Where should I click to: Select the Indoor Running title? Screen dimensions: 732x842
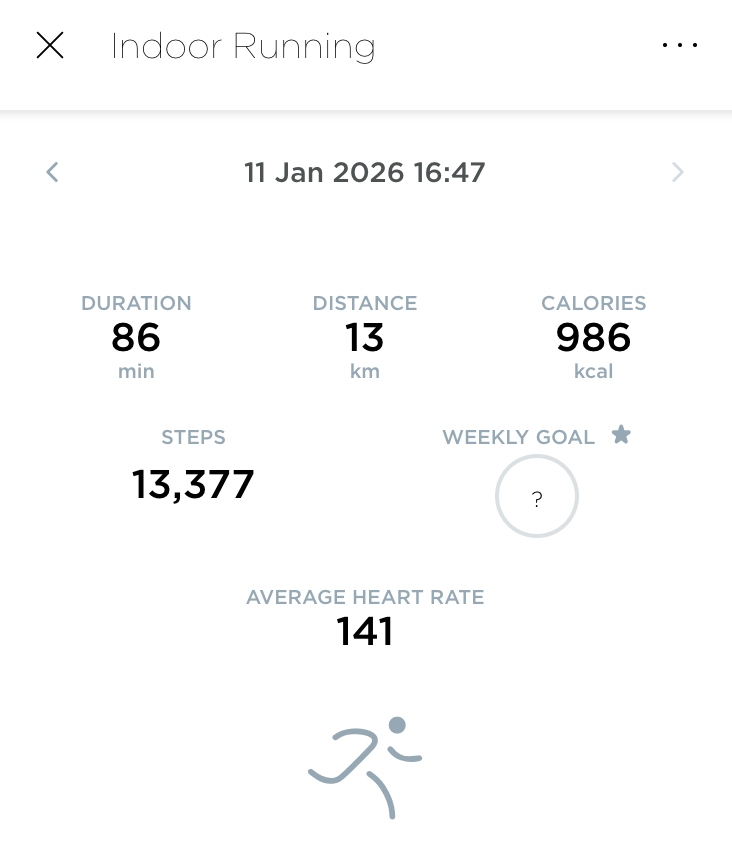tap(243, 46)
